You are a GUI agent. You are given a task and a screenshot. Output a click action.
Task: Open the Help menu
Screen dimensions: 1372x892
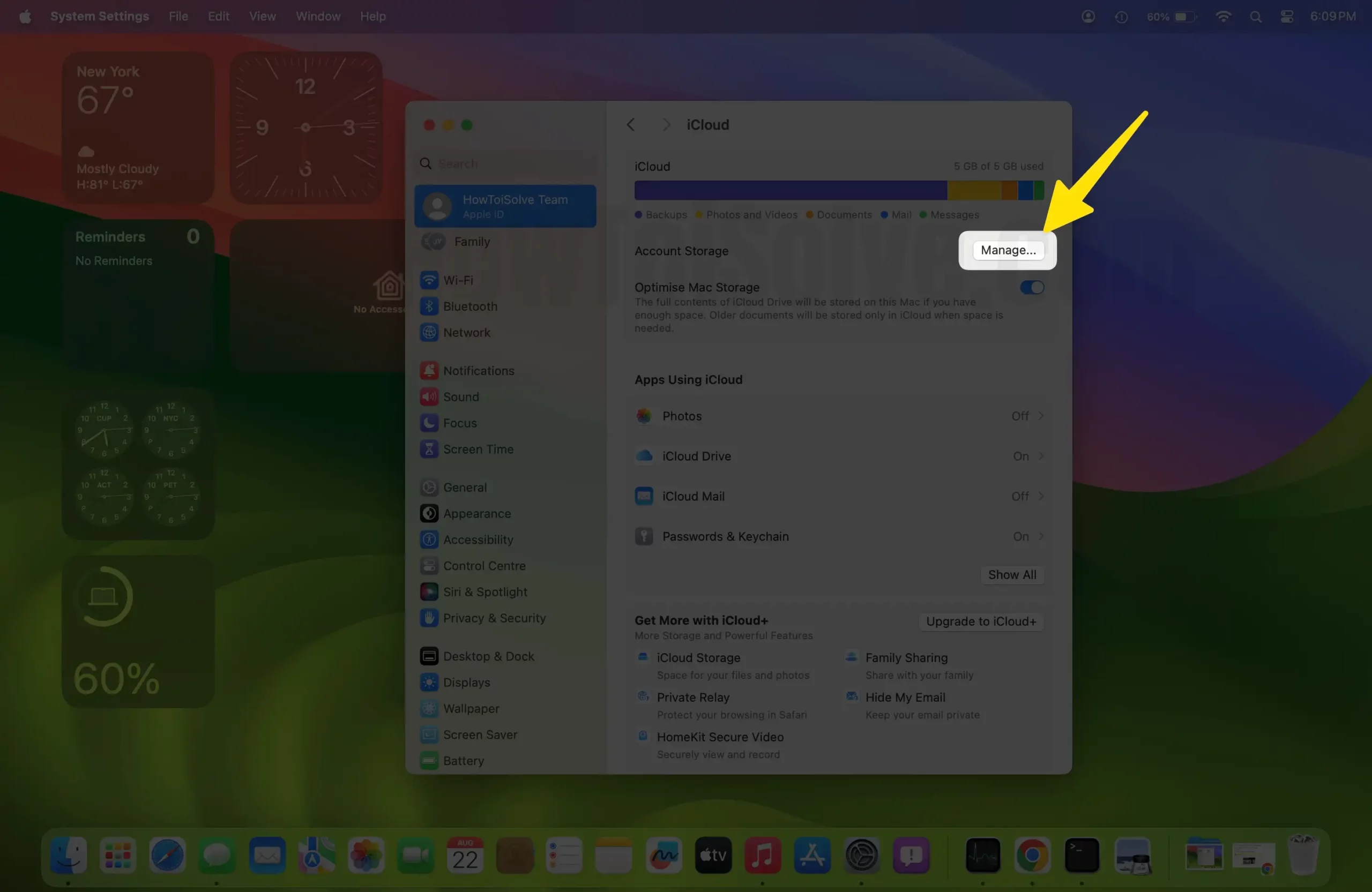click(x=373, y=16)
